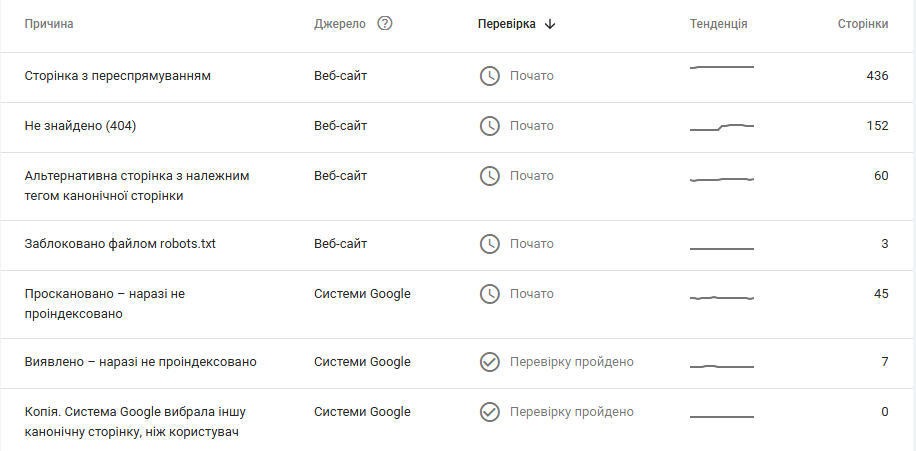The image size is (916, 451).
Task: Click trend sparkline for Проскановано row
Action: pyautogui.click(x=722, y=297)
